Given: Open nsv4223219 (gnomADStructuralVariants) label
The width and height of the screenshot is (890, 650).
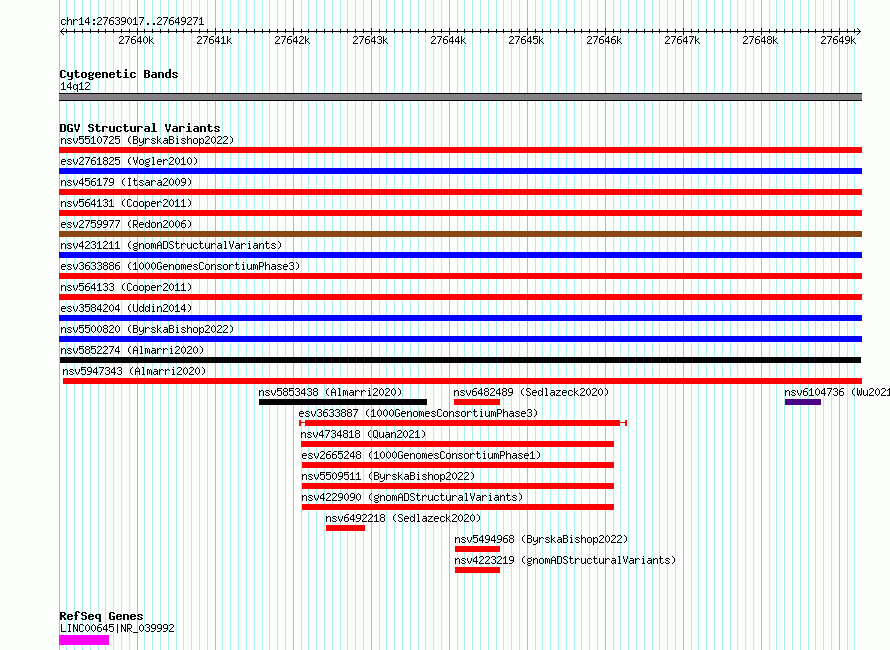Looking at the screenshot, I should [565, 560].
